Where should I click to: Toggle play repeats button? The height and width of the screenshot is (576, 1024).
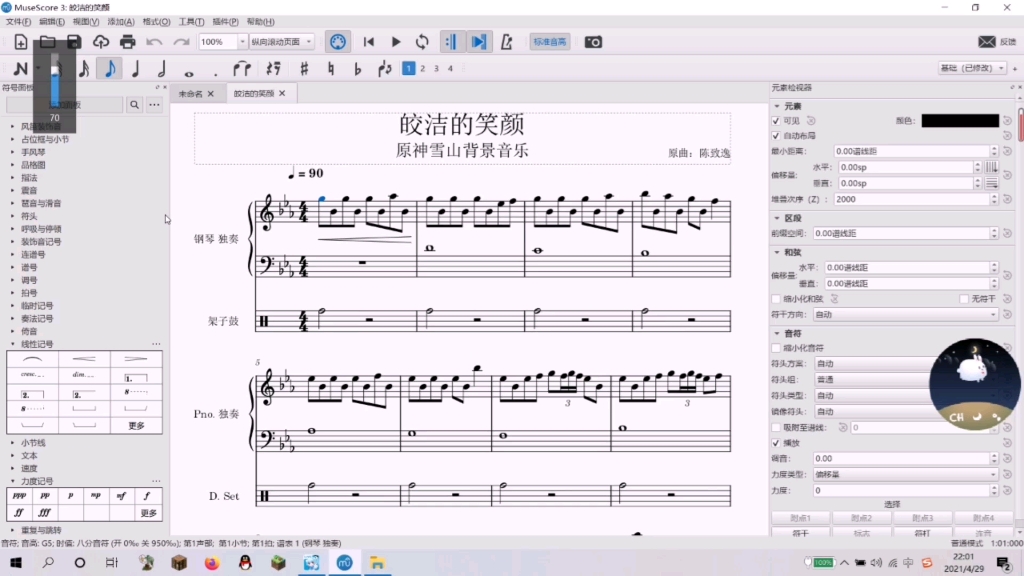click(451, 42)
